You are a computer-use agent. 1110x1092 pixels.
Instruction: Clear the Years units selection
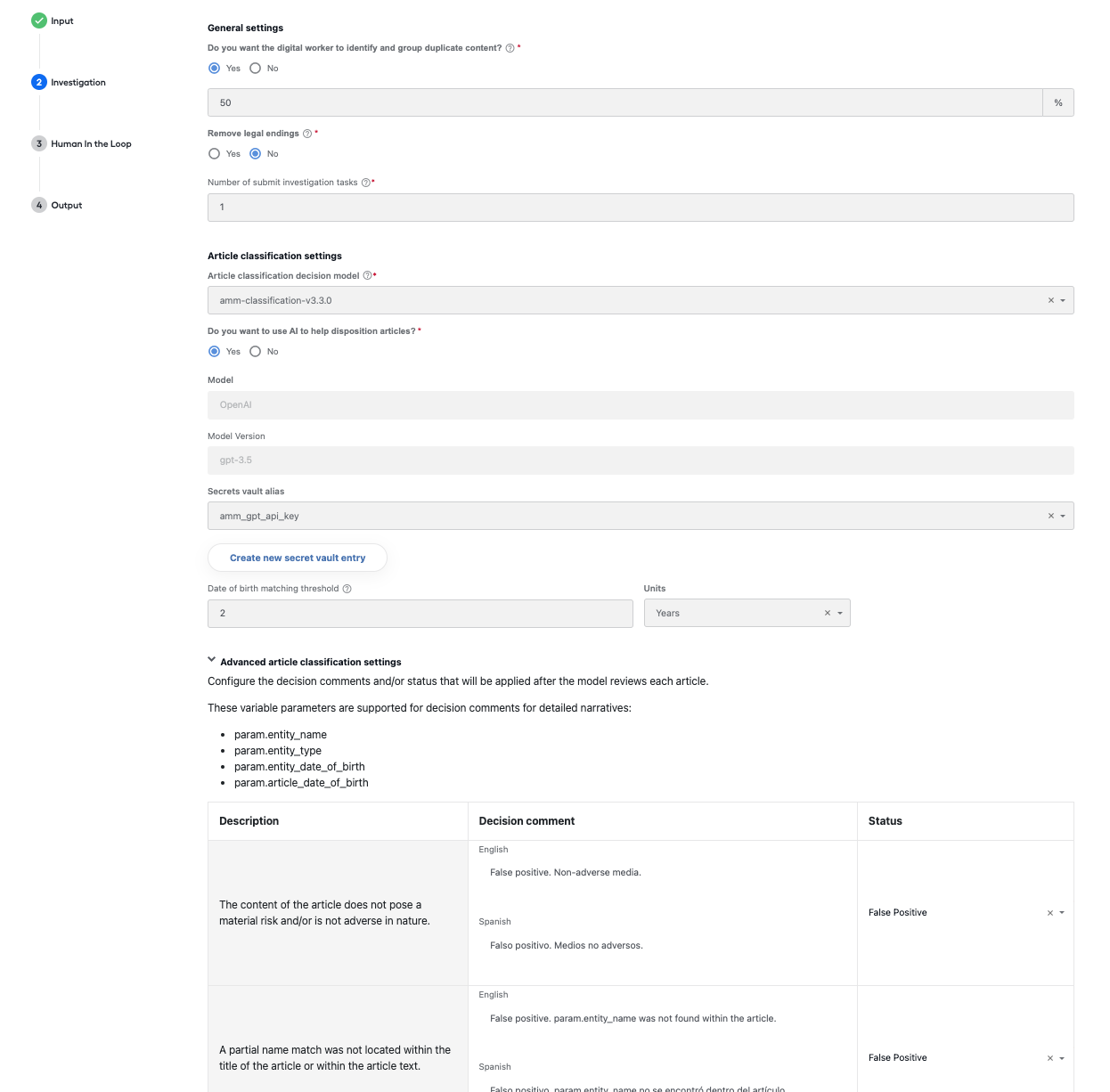[827, 613]
